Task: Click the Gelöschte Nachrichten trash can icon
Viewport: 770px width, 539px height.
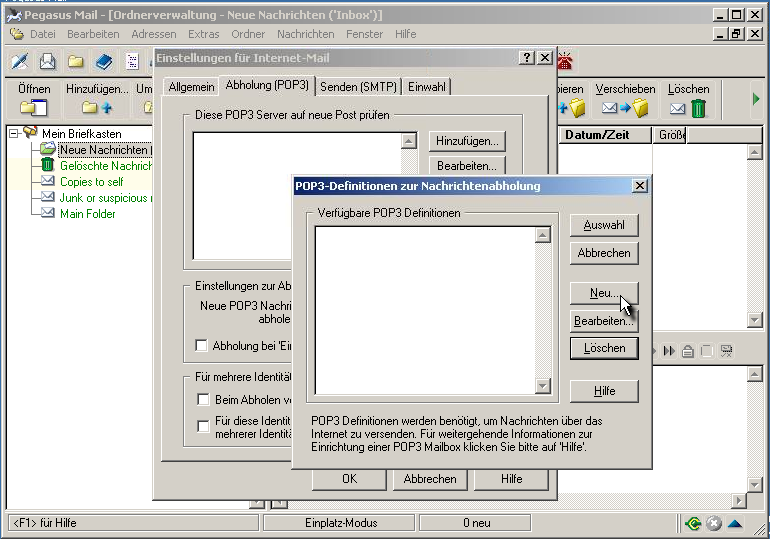Action: (x=47, y=164)
